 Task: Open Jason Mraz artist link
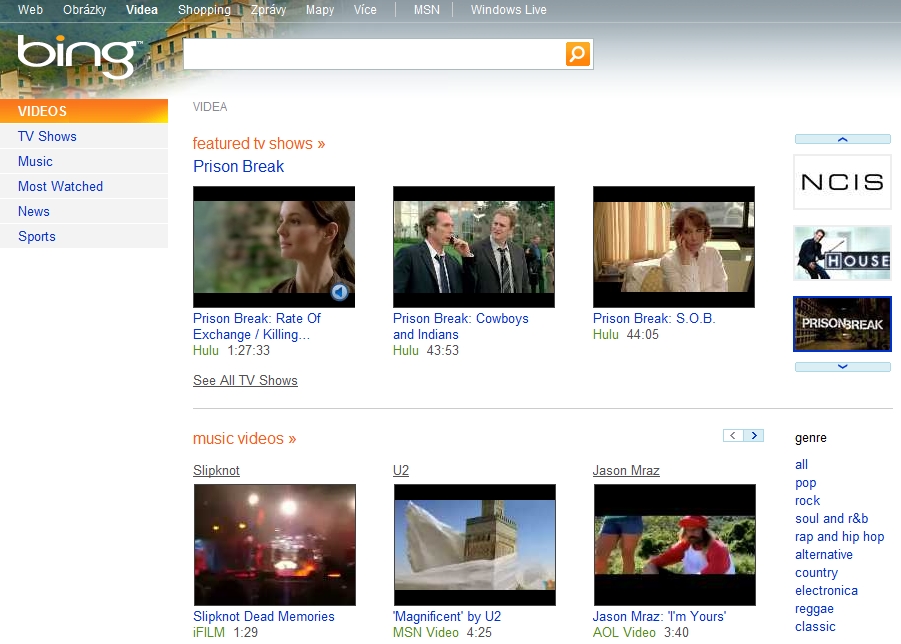tap(626, 471)
